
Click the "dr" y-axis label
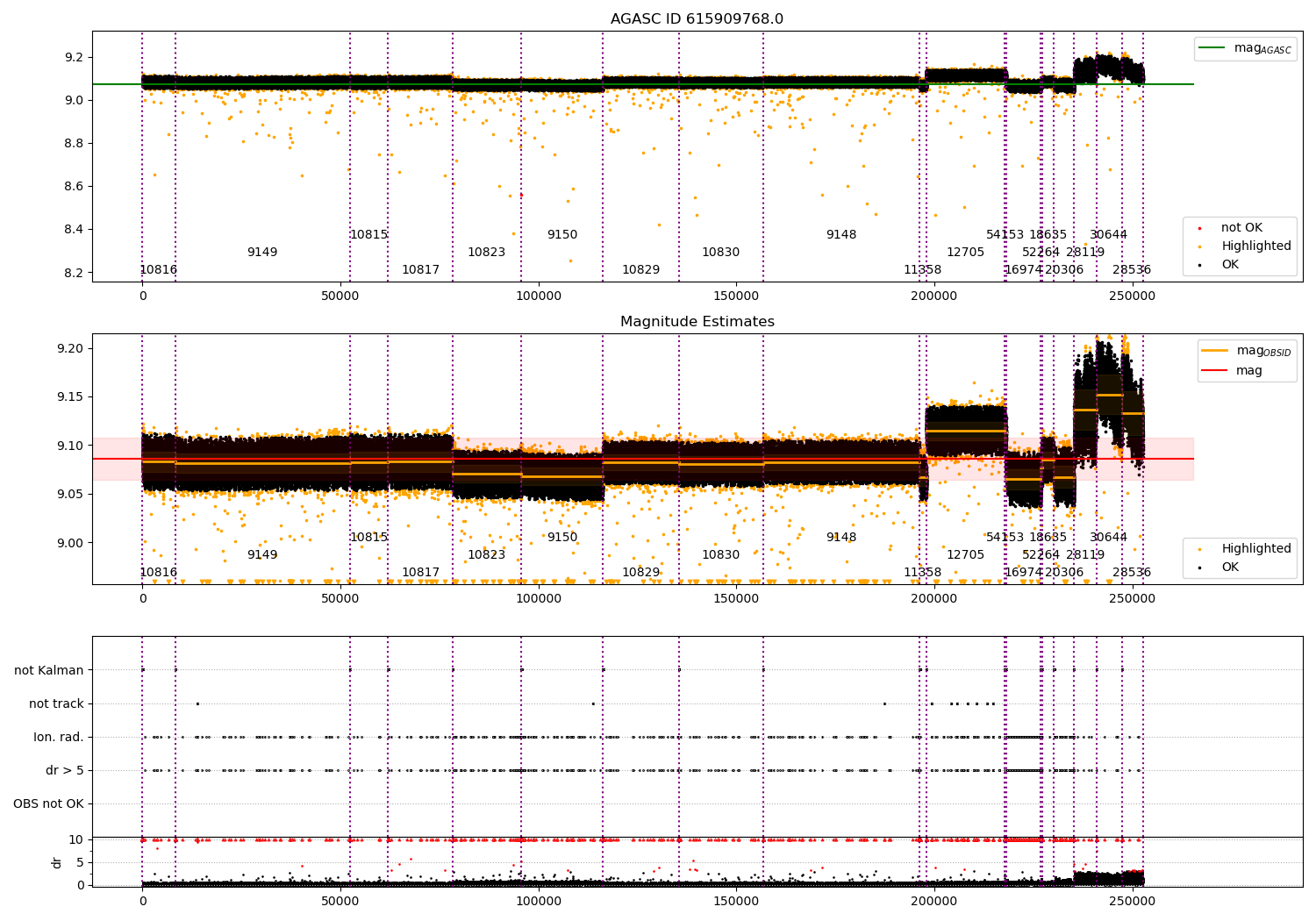click(x=57, y=863)
